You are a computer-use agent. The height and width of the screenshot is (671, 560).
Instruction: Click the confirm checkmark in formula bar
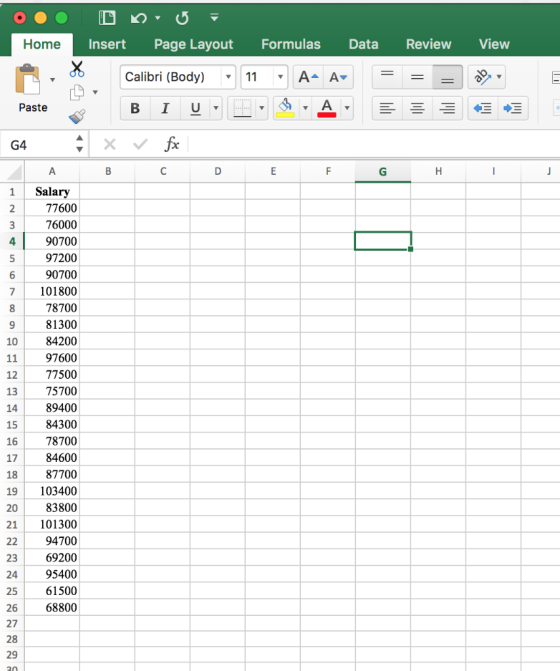(x=140, y=144)
